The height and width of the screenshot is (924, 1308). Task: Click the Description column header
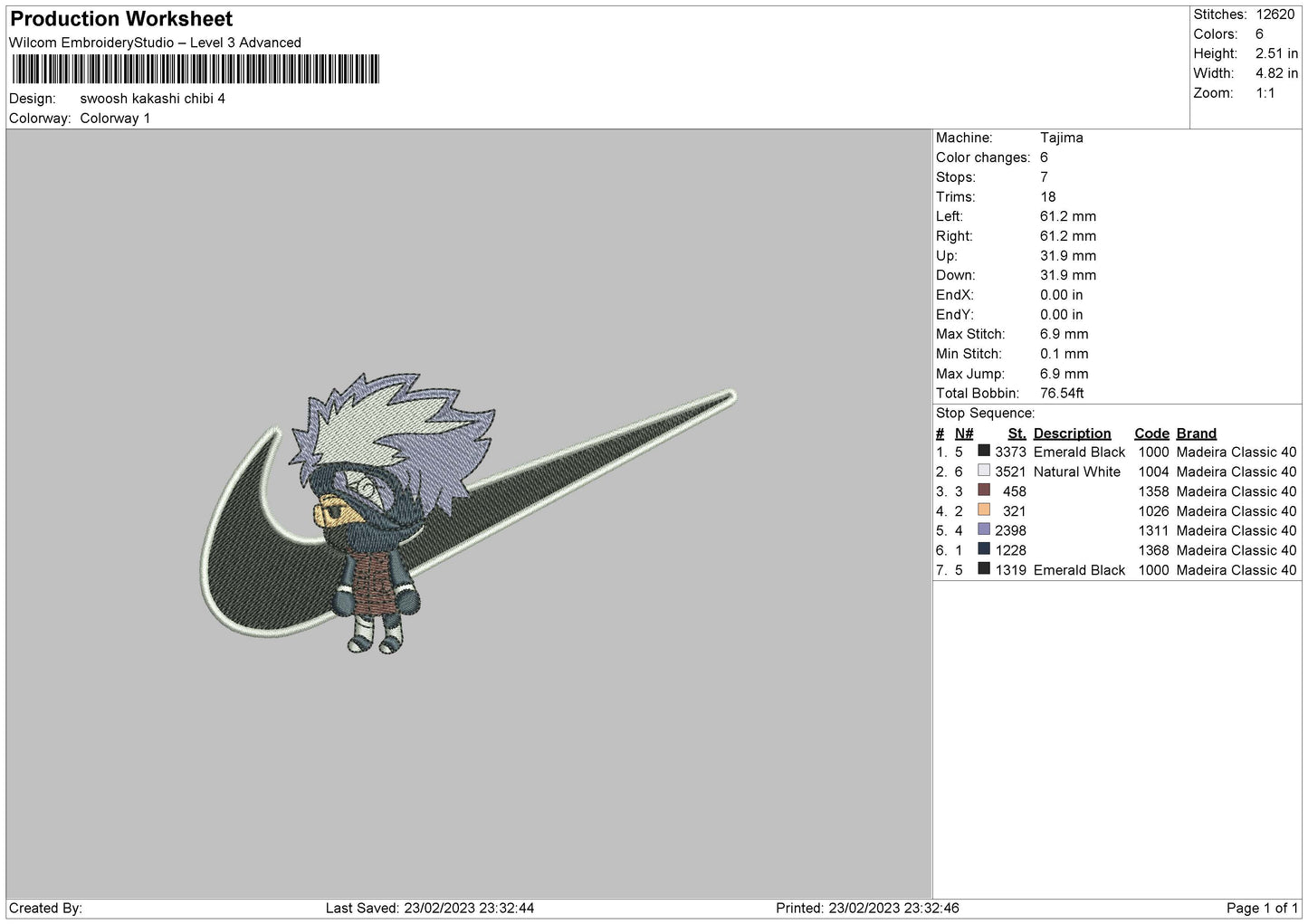coord(1072,433)
